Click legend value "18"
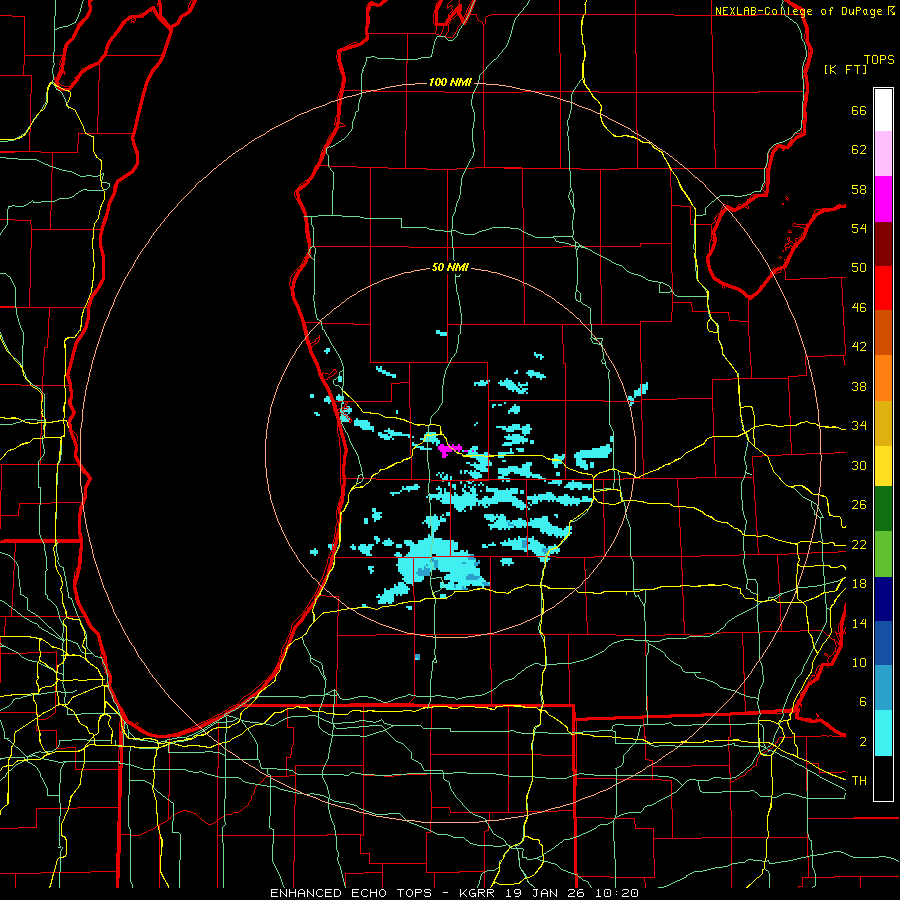 (859, 584)
